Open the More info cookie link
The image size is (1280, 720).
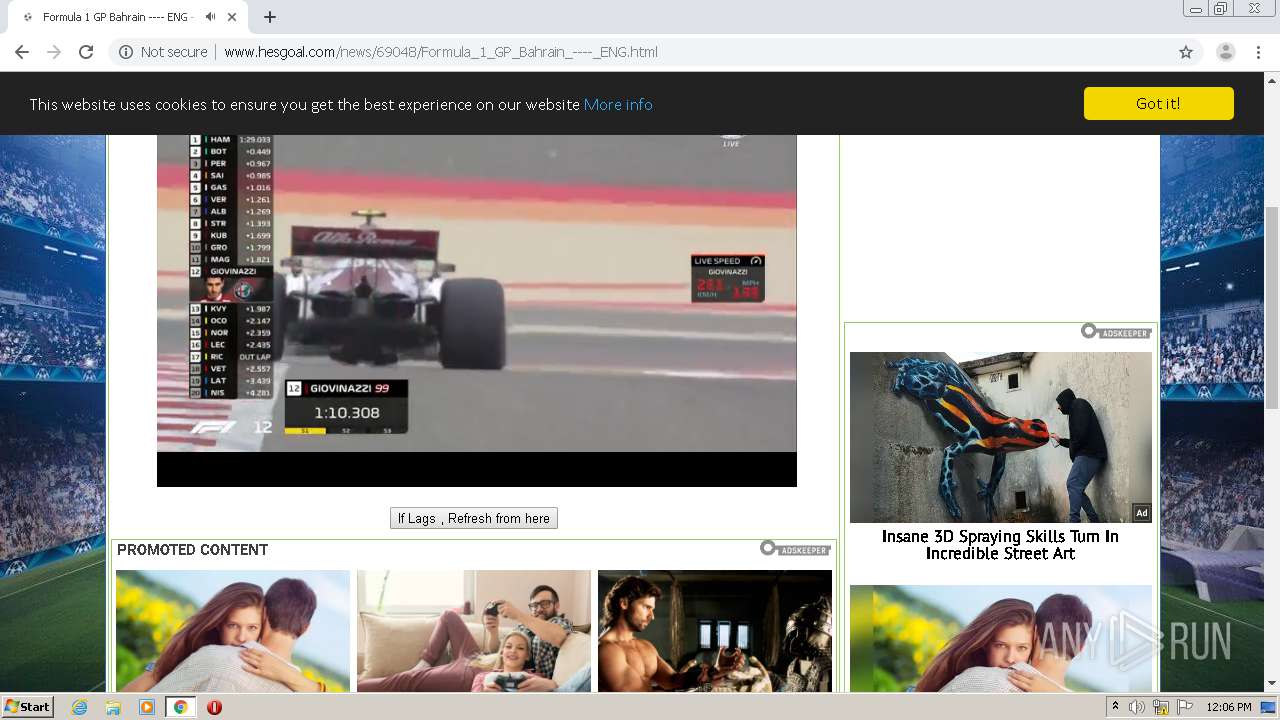point(618,104)
